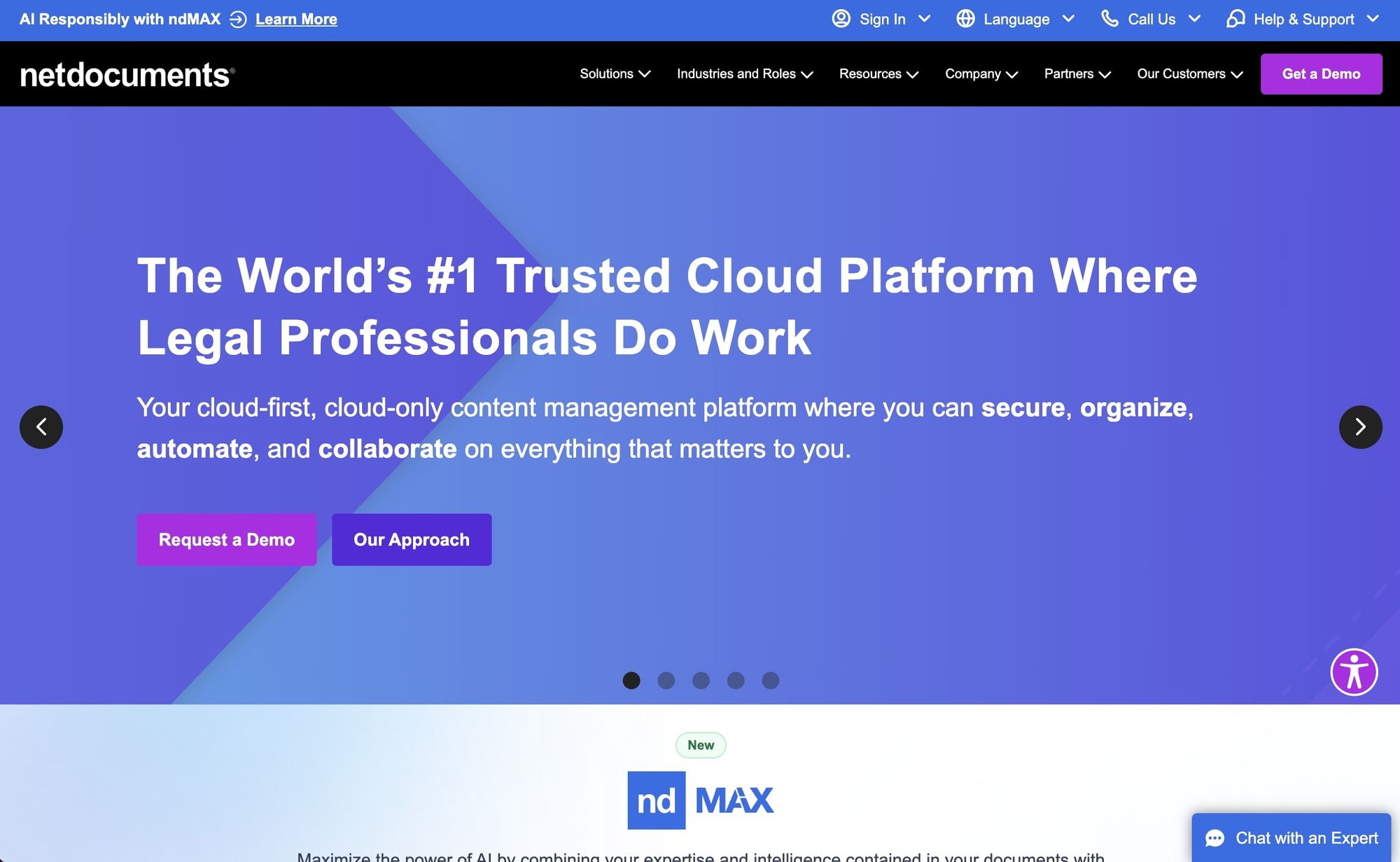Follow the Learn More link

point(296,20)
